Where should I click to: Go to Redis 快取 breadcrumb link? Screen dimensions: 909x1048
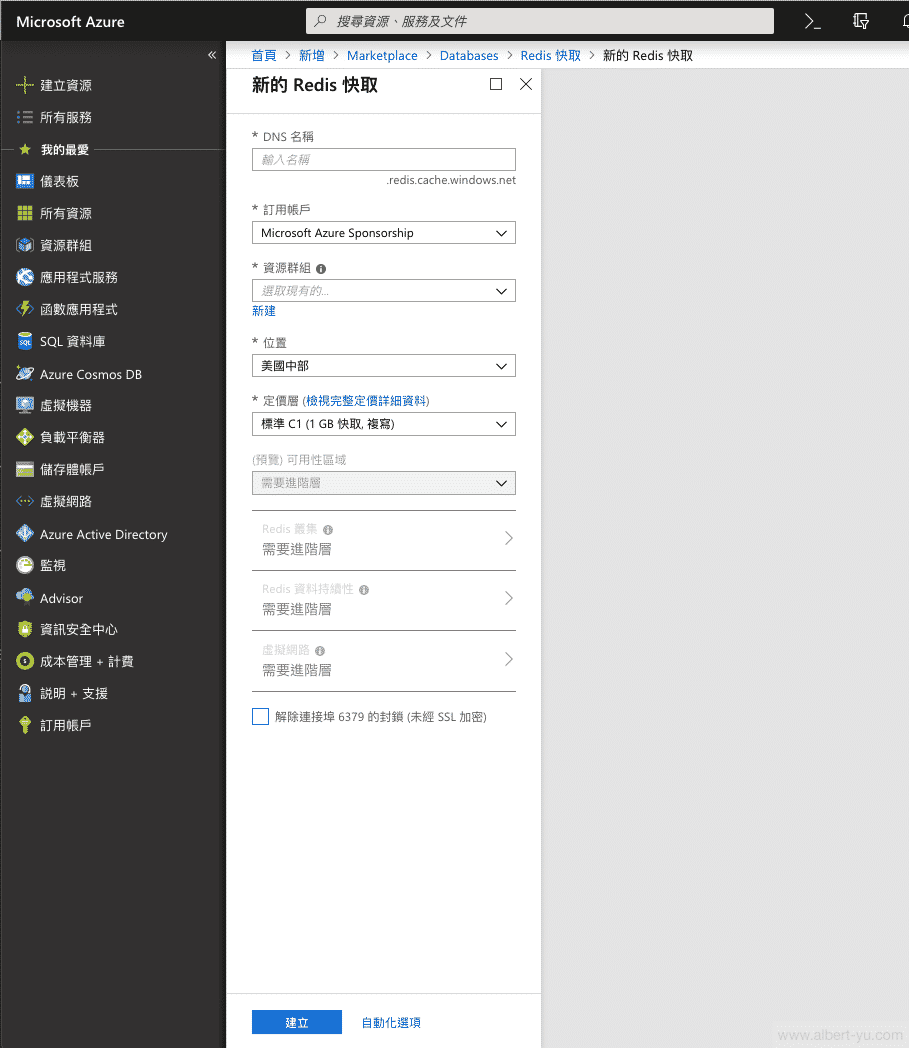[551, 55]
